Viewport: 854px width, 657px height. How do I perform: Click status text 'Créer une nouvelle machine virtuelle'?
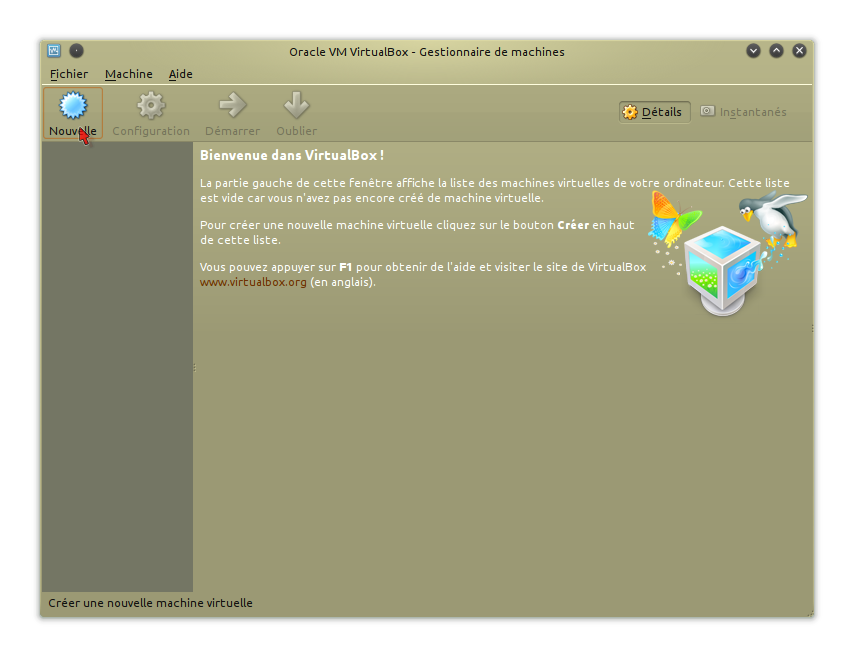tap(150, 603)
